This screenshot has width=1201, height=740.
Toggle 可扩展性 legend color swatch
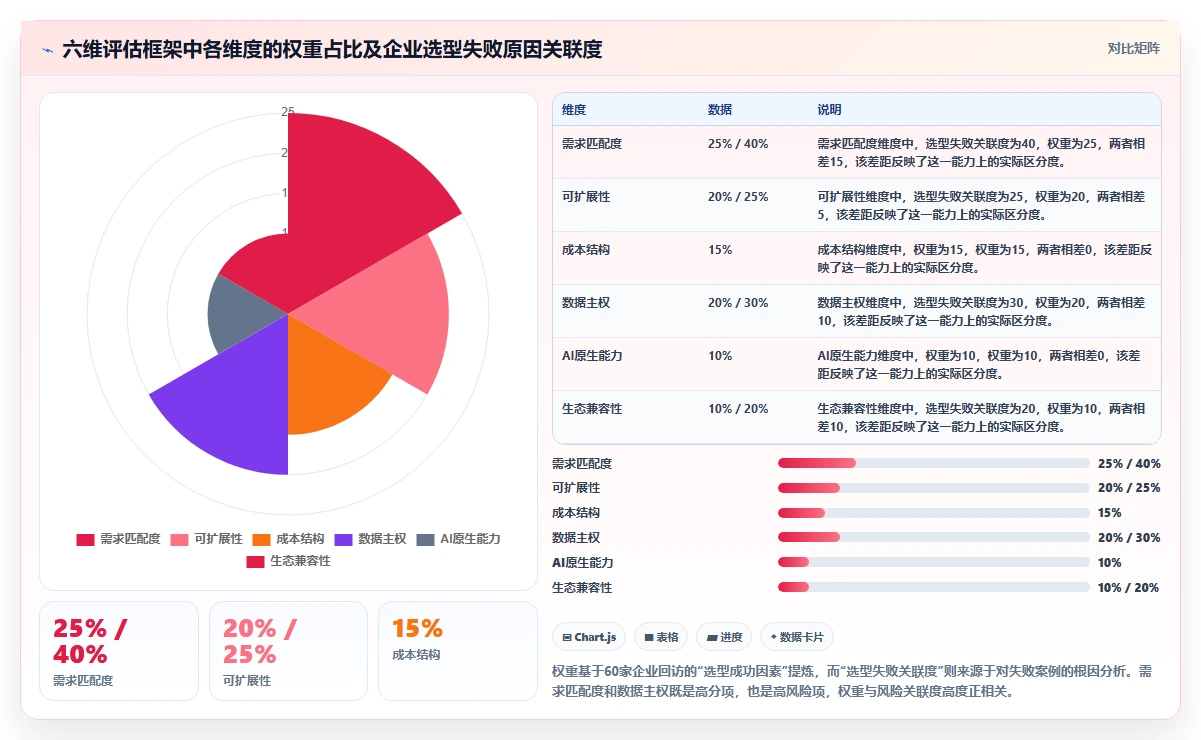tap(179, 539)
